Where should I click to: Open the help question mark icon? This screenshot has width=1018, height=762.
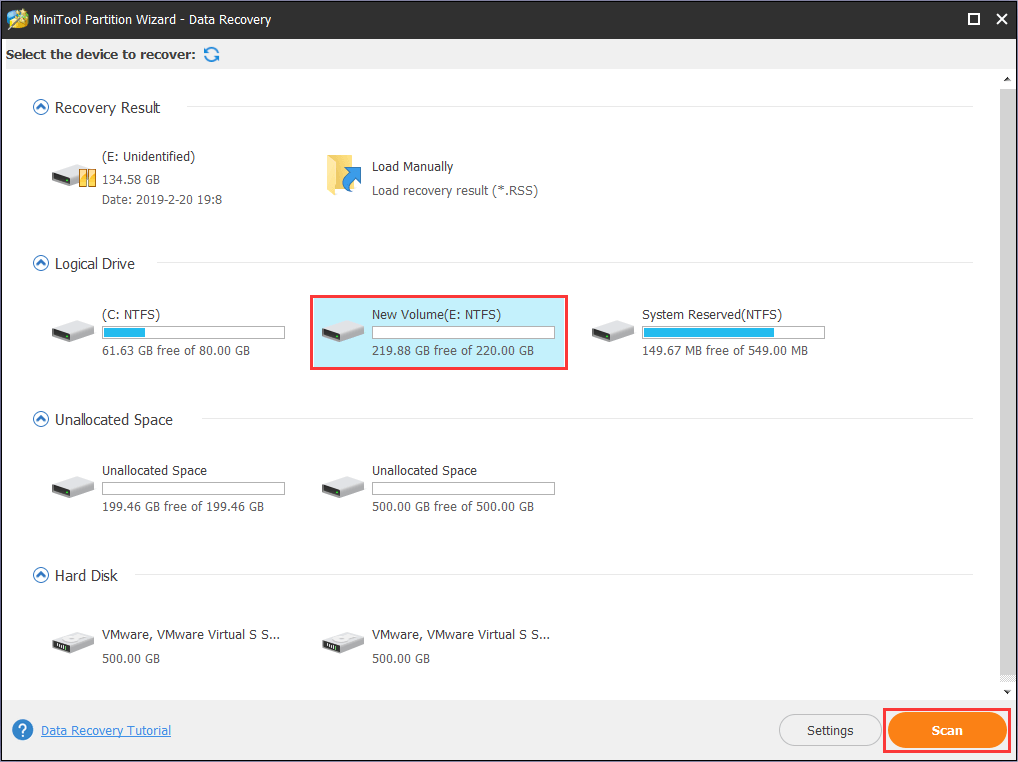tap(21, 730)
